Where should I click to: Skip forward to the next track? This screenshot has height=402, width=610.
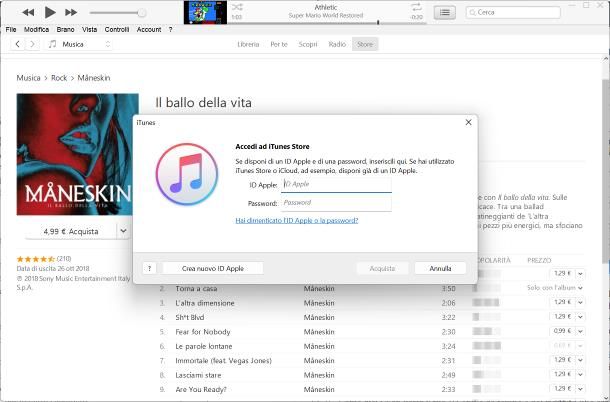(x=71, y=12)
